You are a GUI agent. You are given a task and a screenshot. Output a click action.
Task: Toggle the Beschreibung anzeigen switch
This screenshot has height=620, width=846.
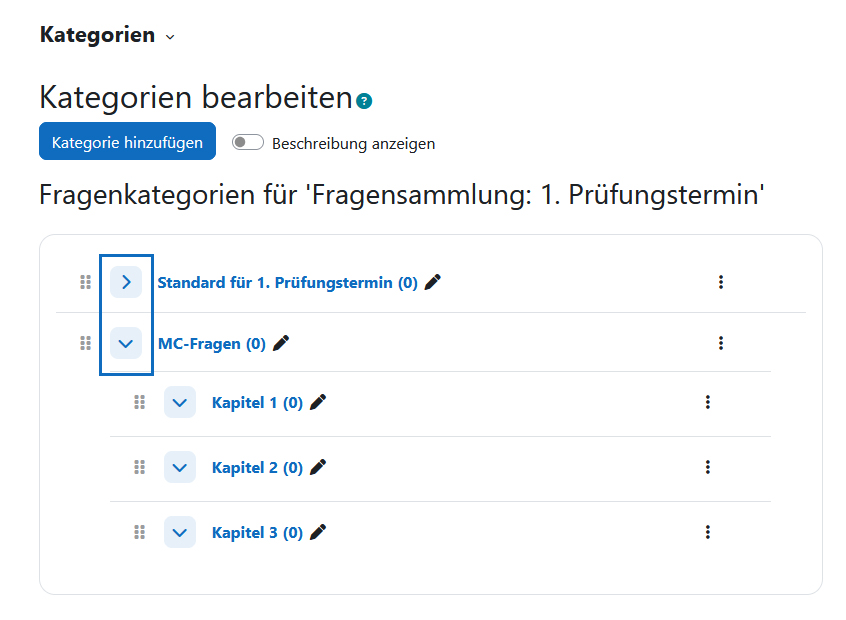point(248,142)
